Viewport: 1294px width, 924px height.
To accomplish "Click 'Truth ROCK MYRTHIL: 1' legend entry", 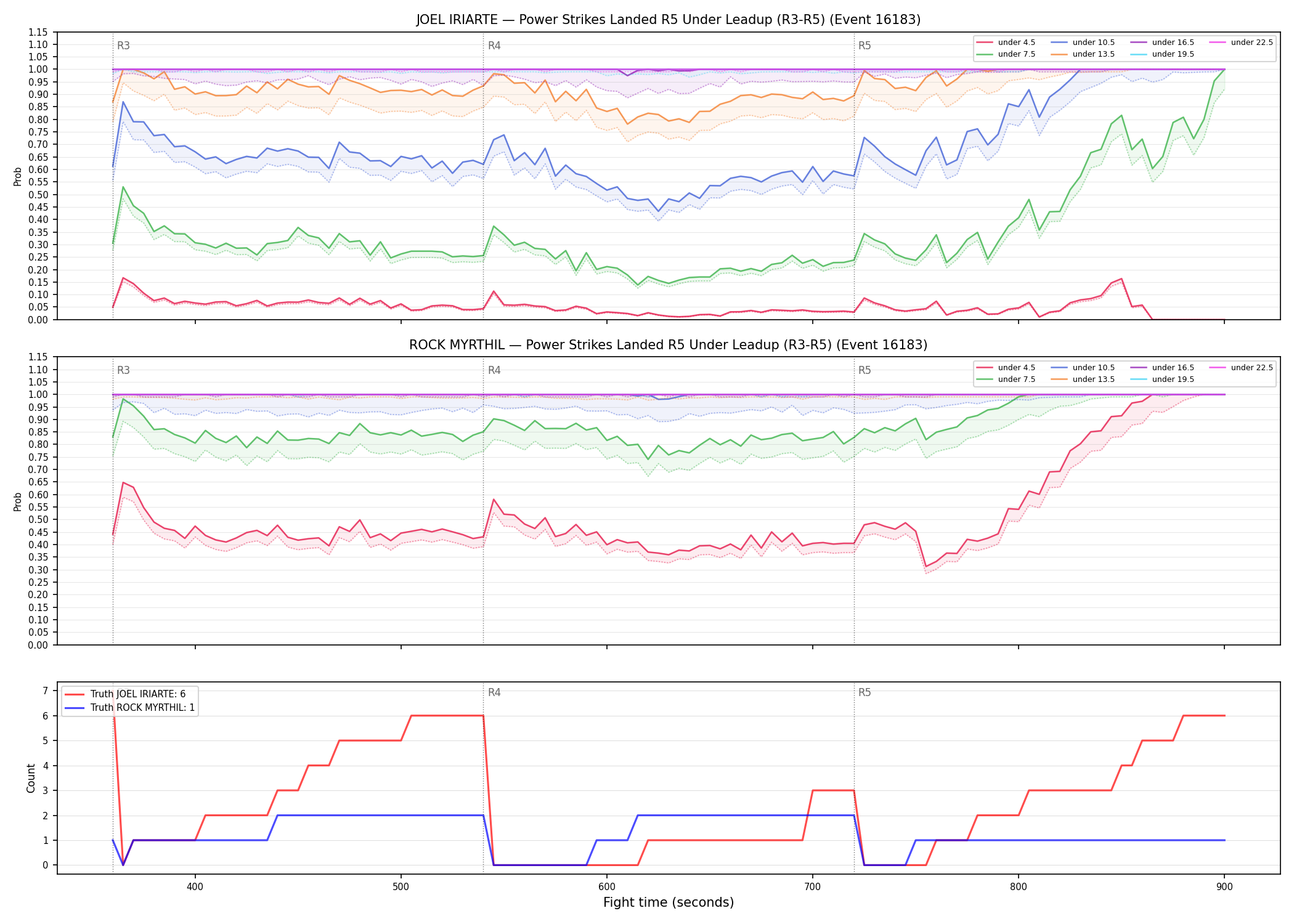I will tap(129, 708).
